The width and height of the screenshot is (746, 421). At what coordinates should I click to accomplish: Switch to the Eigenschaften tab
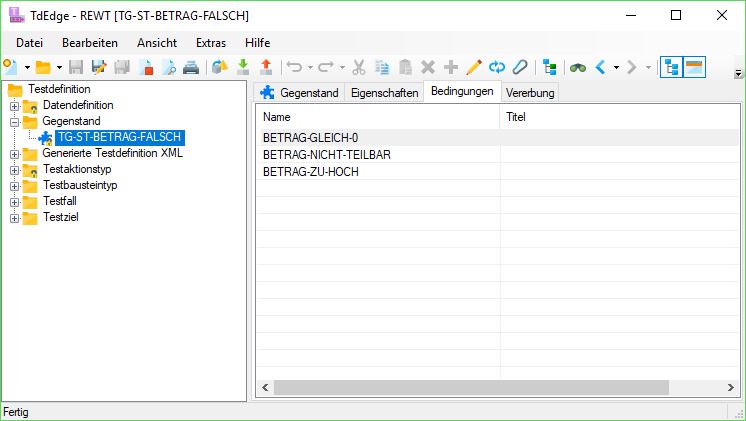coord(384,93)
